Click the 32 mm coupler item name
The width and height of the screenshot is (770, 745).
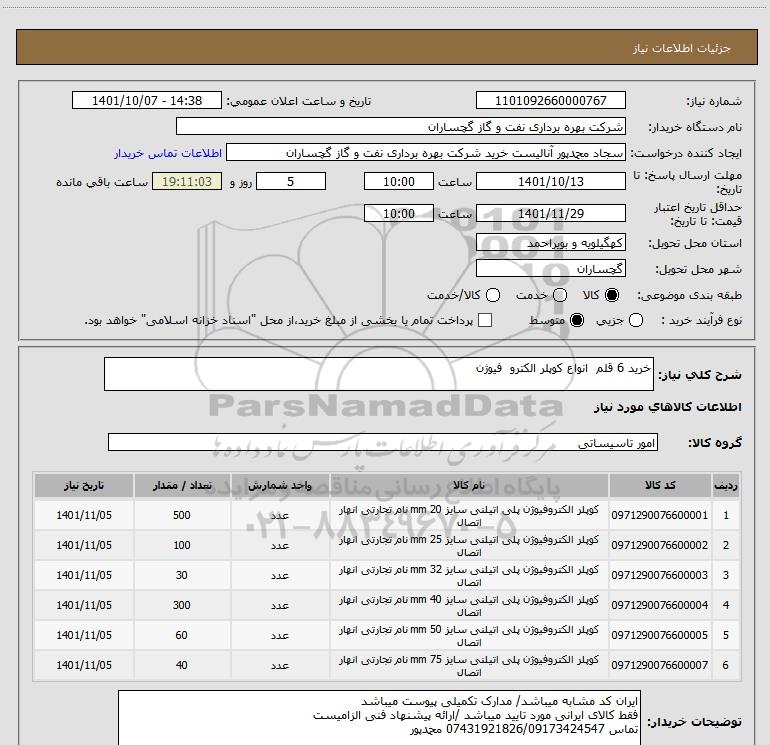[469, 576]
